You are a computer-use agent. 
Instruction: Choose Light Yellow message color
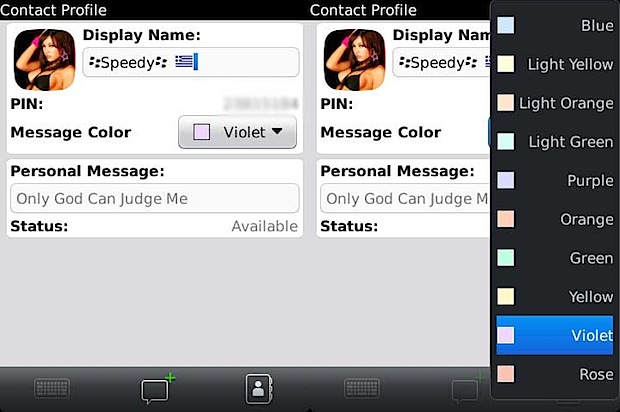pyautogui.click(x=555, y=64)
